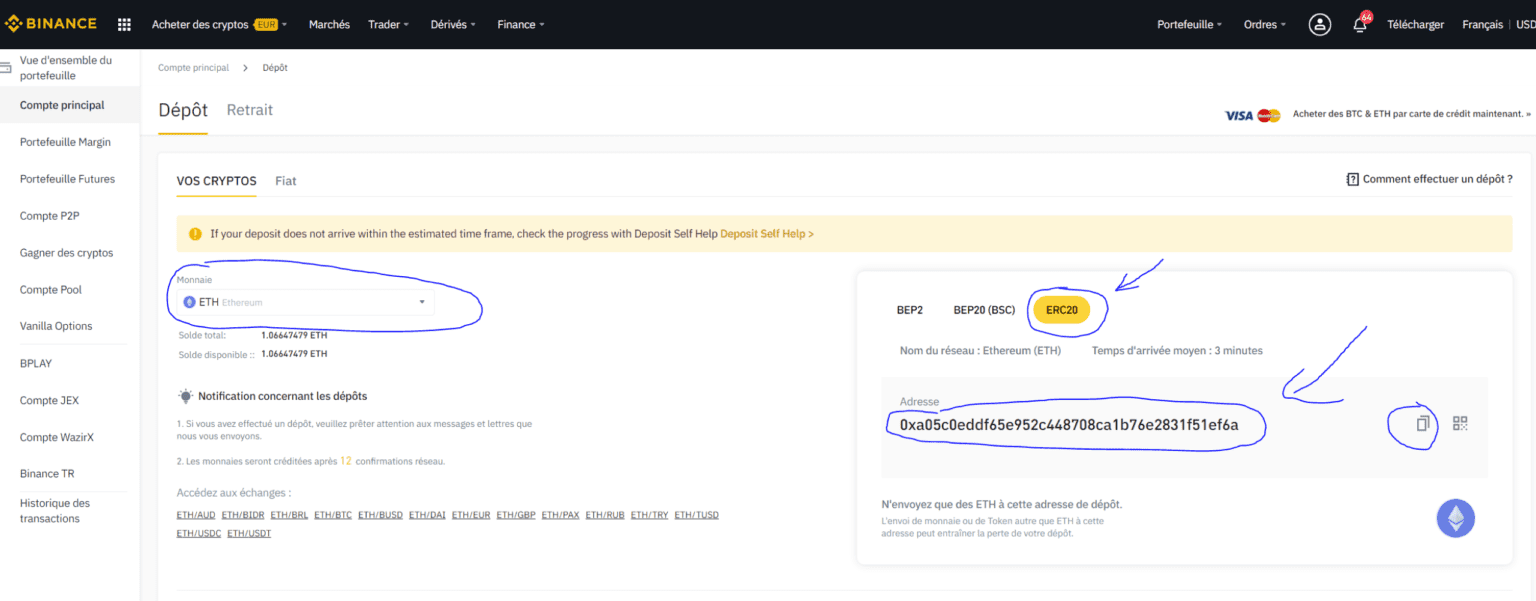Image resolution: width=1536 pixels, height=601 pixels.
Task: Click Télécharger in top bar
Action: point(1415,24)
